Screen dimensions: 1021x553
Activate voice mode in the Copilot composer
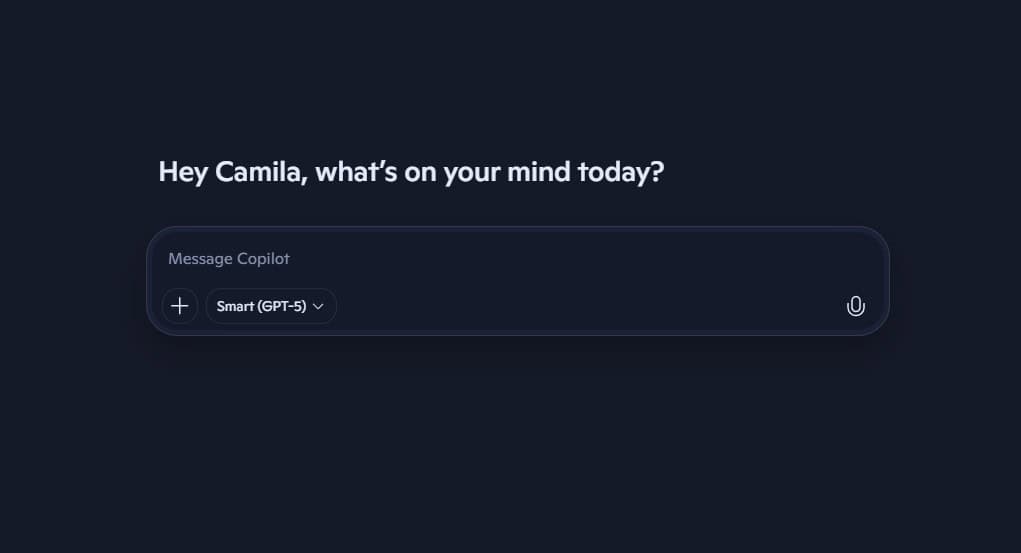click(x=855, y=306)
